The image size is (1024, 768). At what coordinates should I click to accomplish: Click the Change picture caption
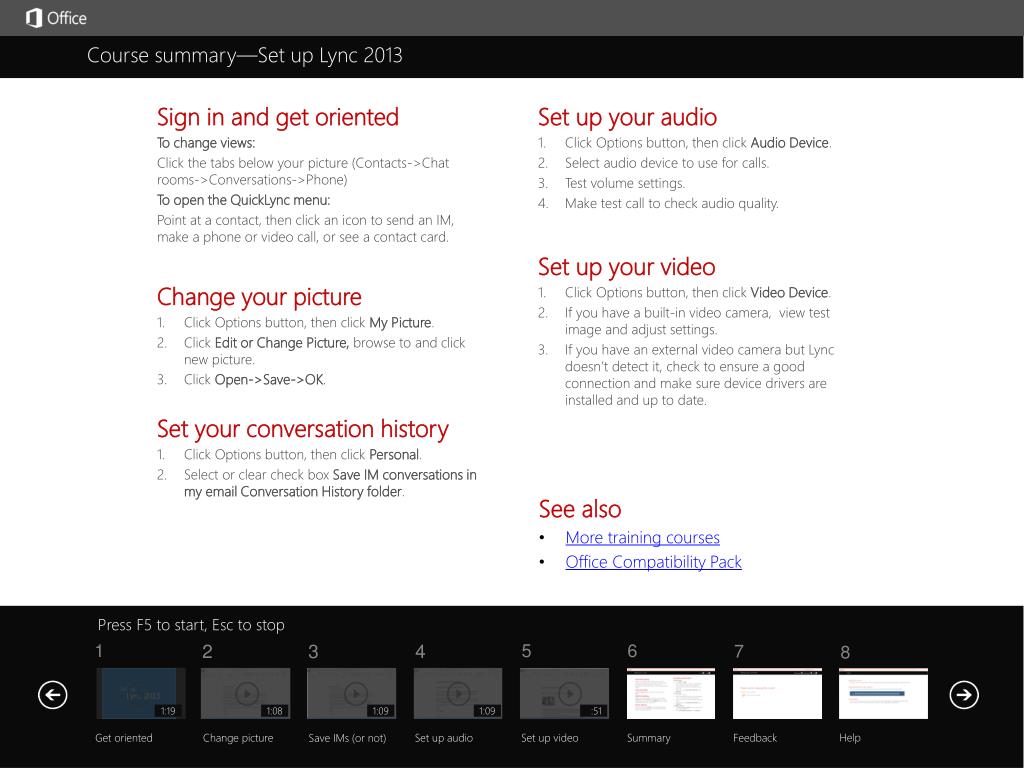coord(238,738)
